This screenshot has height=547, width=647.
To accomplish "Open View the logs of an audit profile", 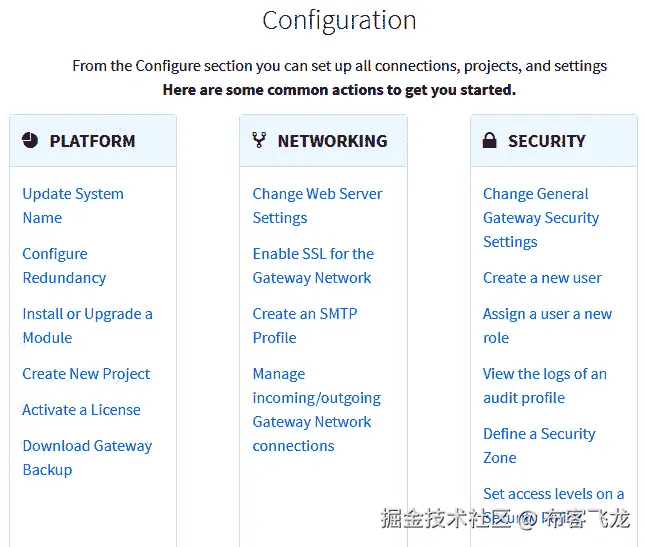I will (545, 386).
